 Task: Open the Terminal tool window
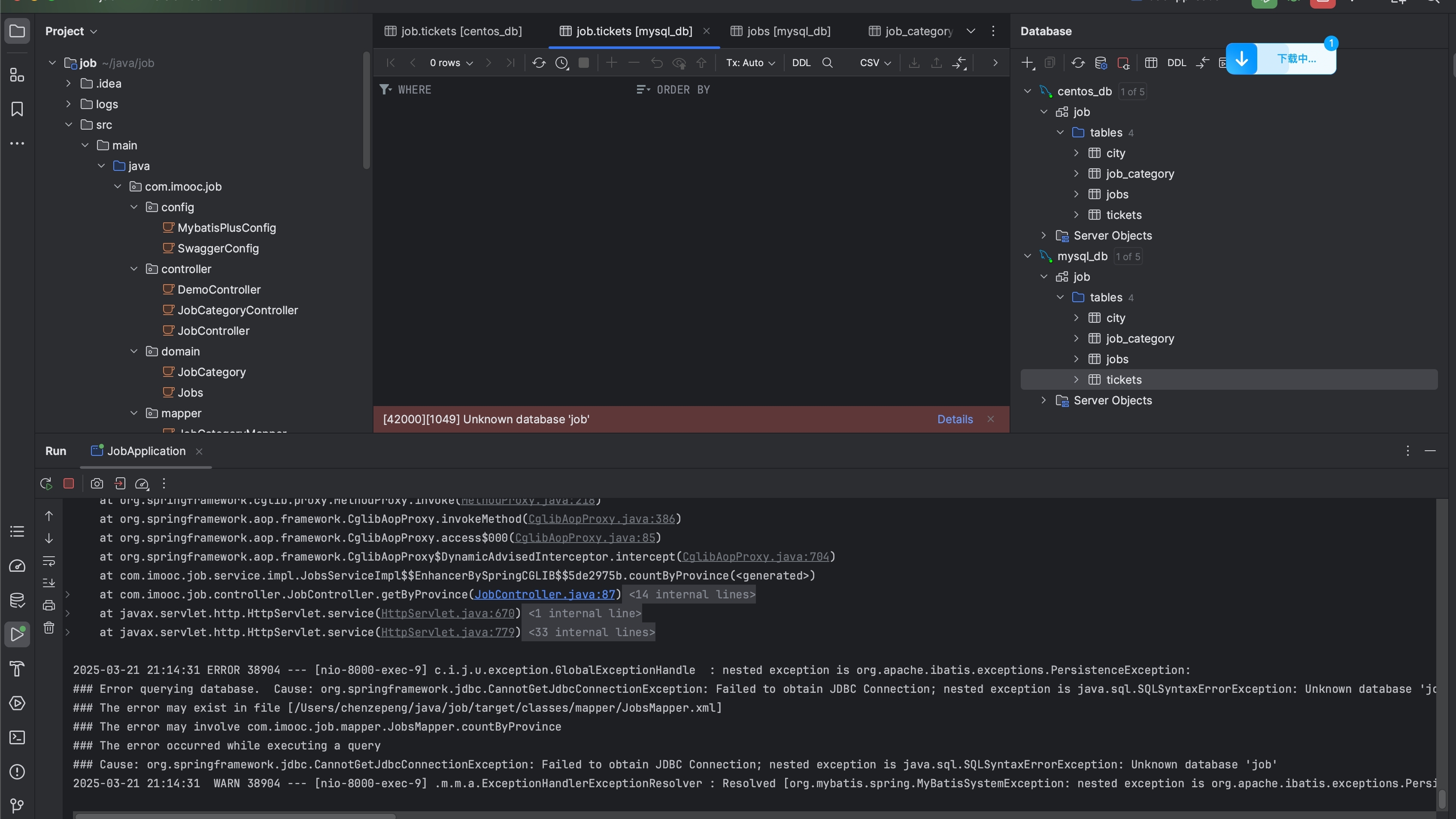pyautogui.click(x=17, y=737)
